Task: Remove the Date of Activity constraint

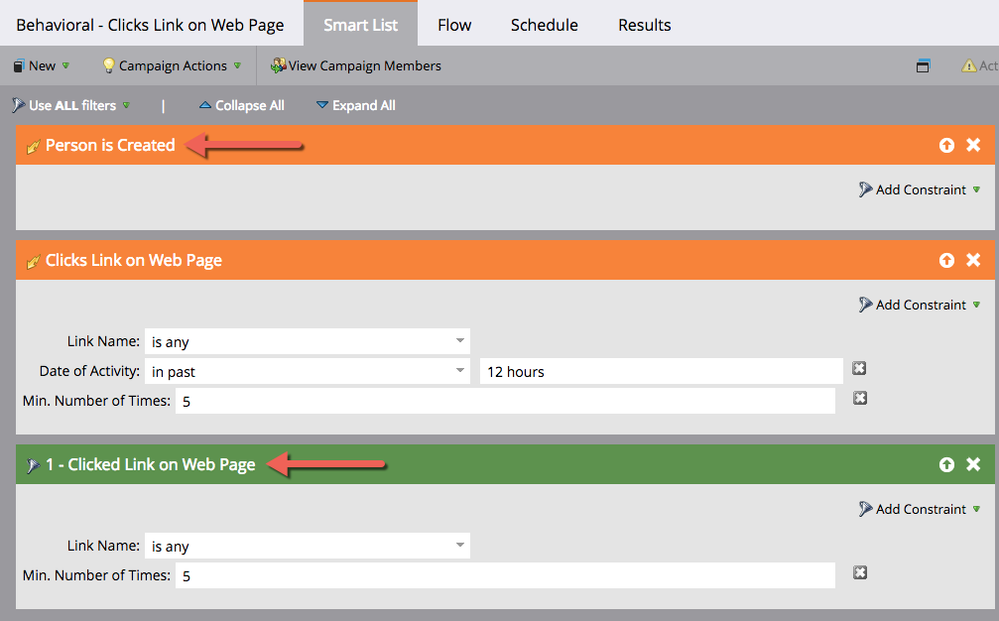Action: [859, 368]
